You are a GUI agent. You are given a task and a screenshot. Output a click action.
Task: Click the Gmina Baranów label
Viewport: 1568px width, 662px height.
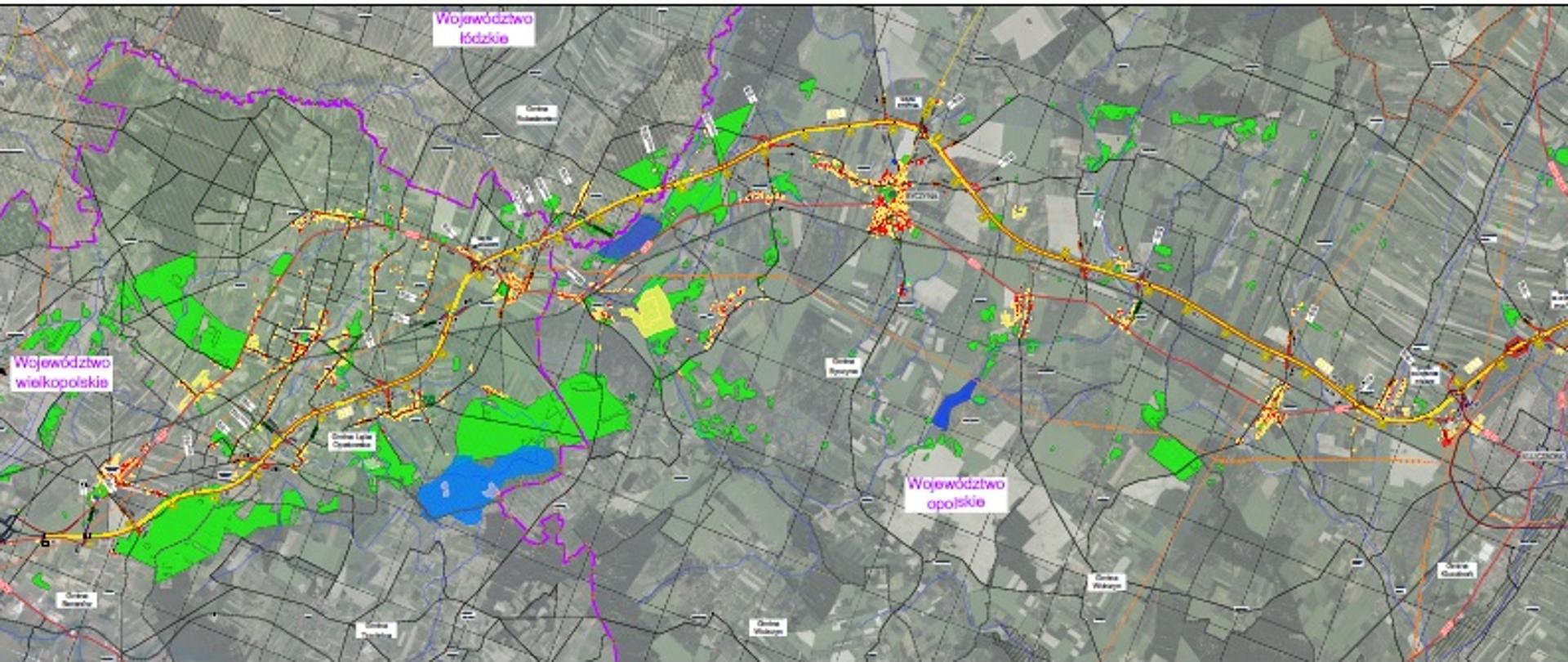click(x=78, y=599)
